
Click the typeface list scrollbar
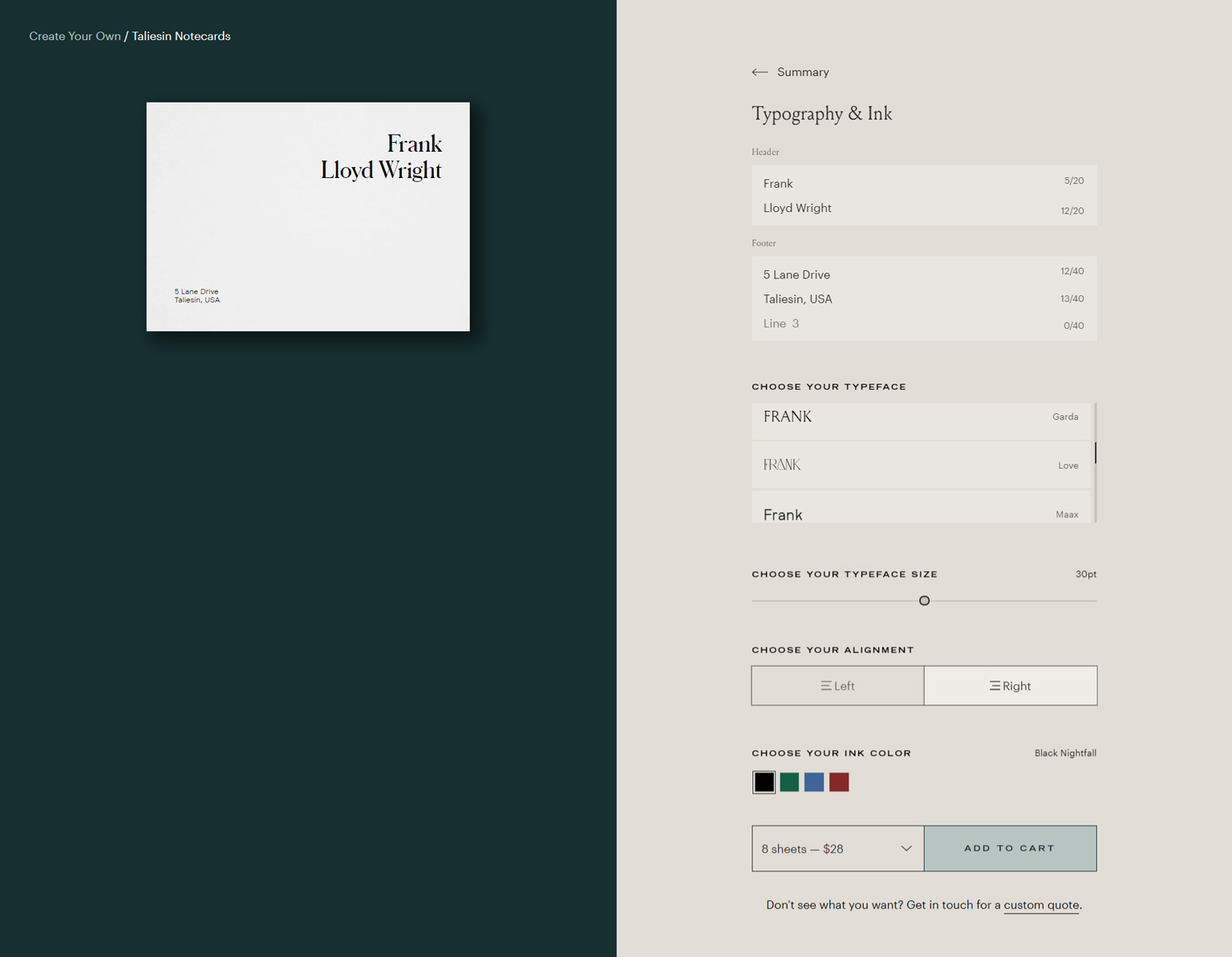pos(1095,452)
